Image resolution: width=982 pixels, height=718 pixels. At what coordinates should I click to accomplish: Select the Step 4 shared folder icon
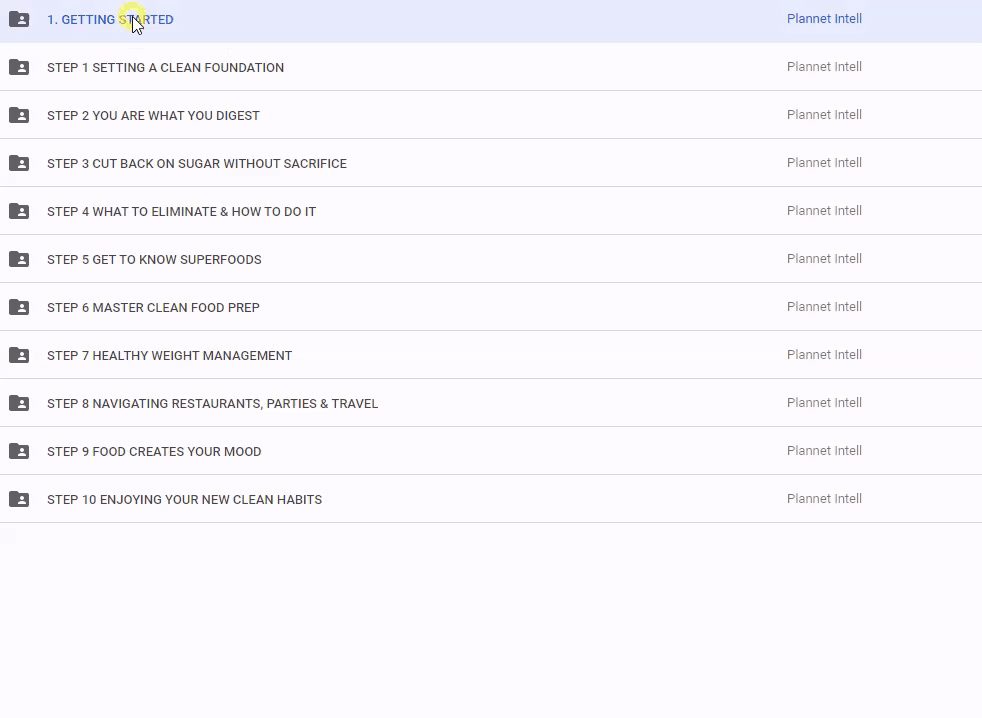pos(19,211)
